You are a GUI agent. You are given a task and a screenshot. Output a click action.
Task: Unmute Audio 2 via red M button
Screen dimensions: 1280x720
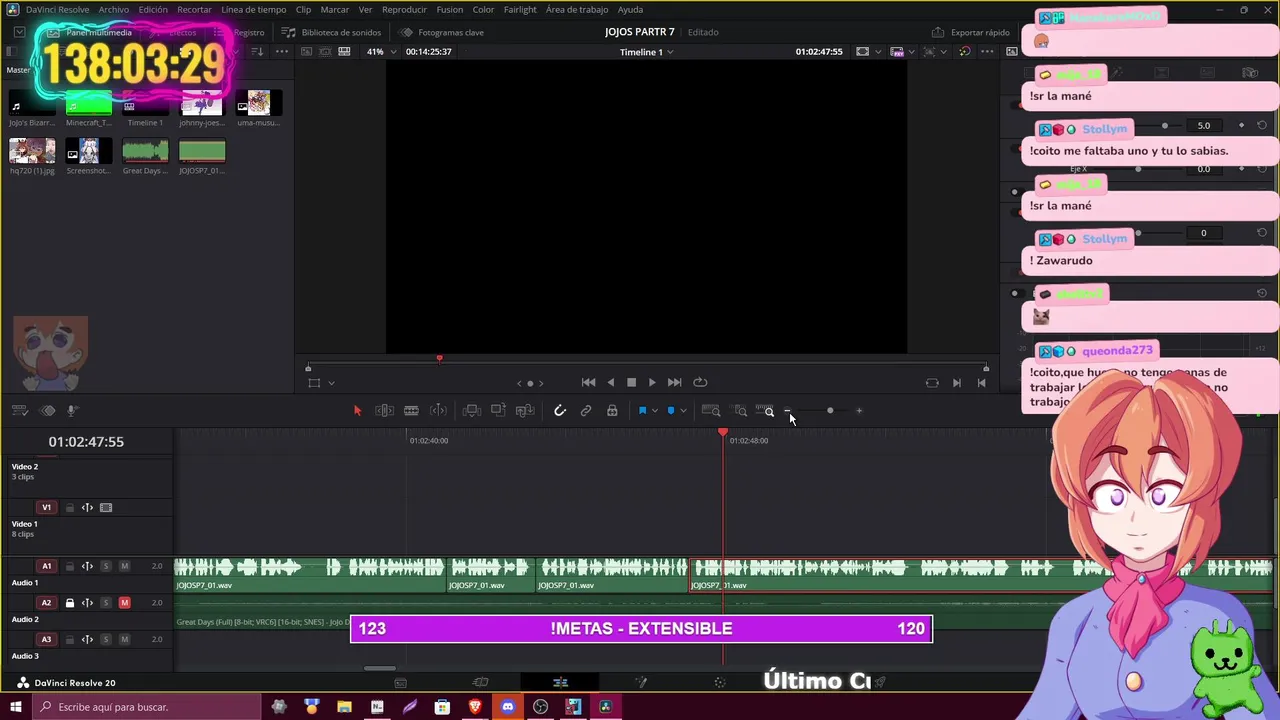click(124, 603)
